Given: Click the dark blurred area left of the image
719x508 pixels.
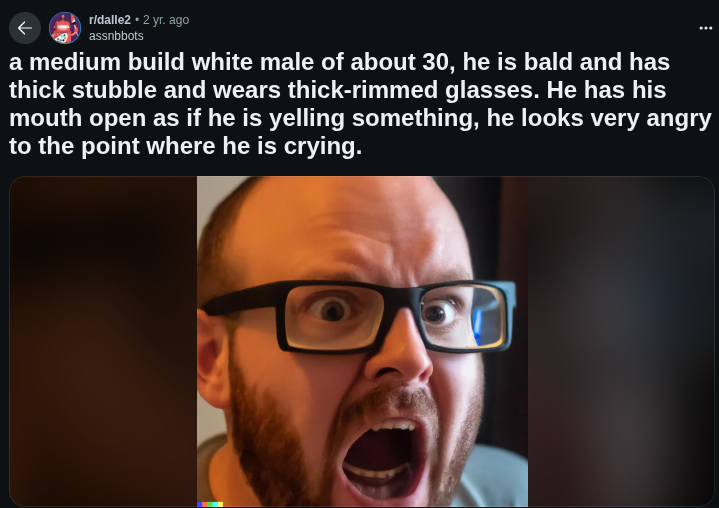Looking at the screenshot, I should coord(103,342).
